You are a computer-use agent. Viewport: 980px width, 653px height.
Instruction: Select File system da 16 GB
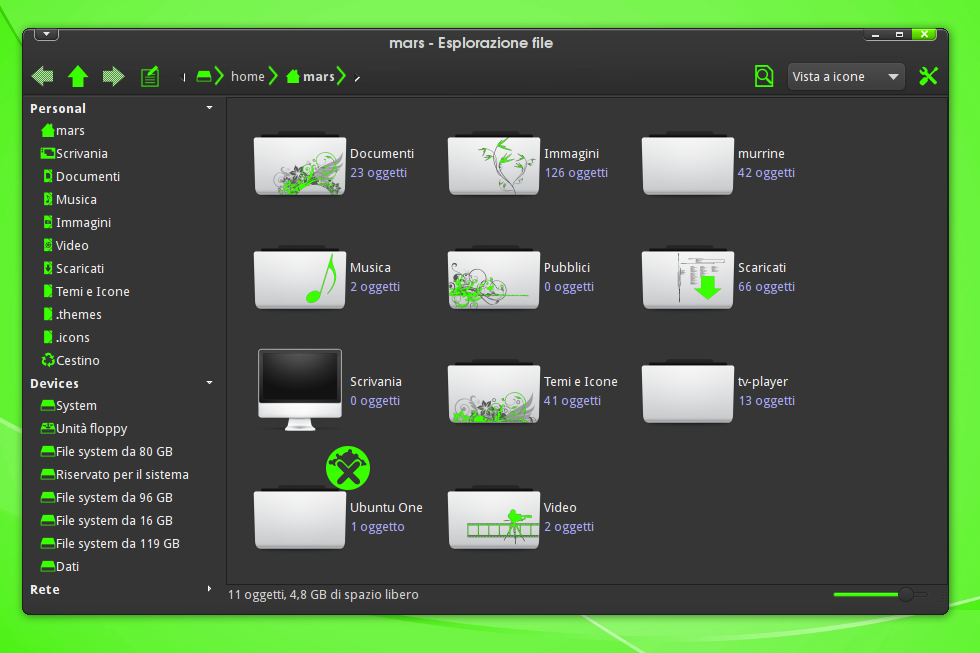coord(106,521)
